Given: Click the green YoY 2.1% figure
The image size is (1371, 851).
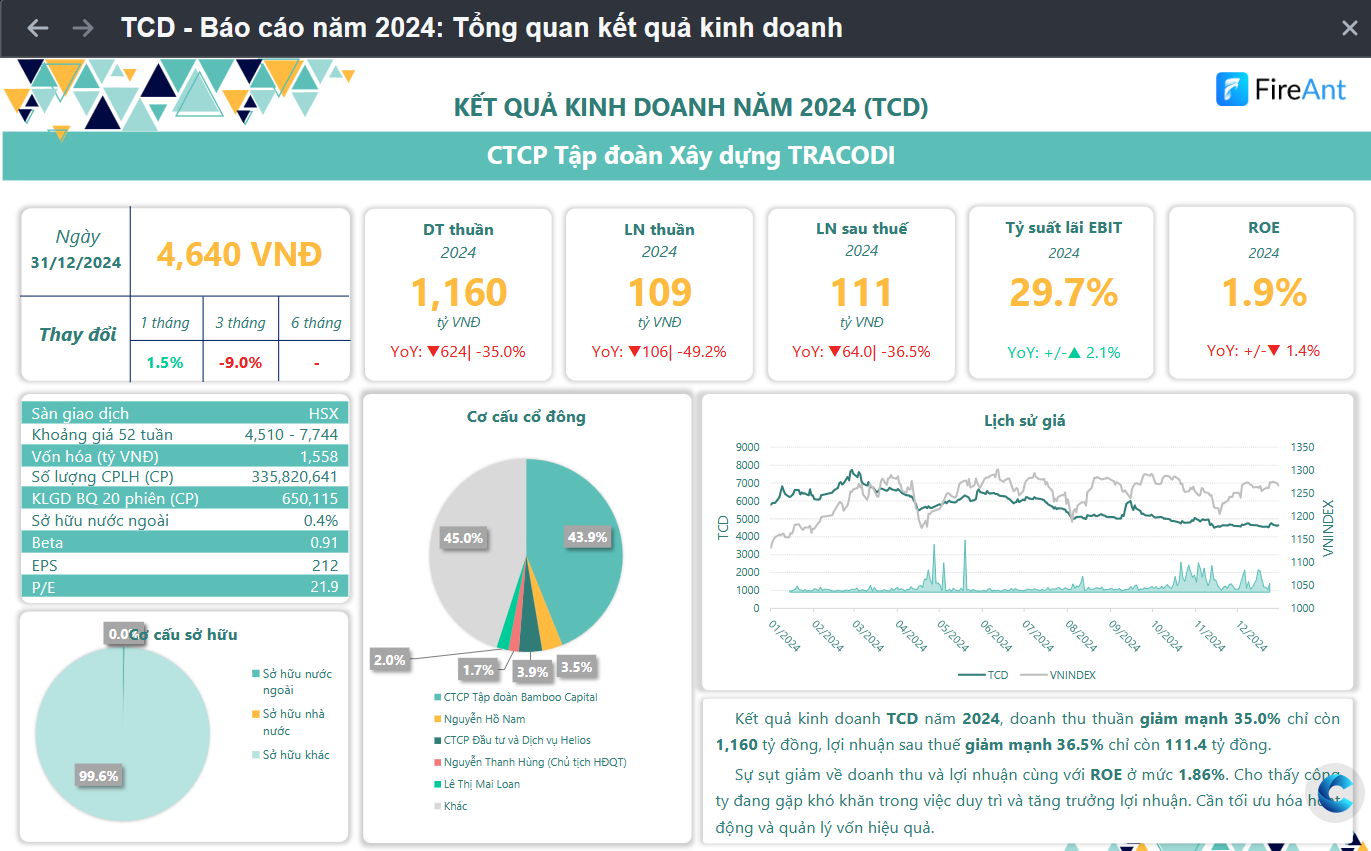Looking at the screenshot, I should (x=1064, y=352).
